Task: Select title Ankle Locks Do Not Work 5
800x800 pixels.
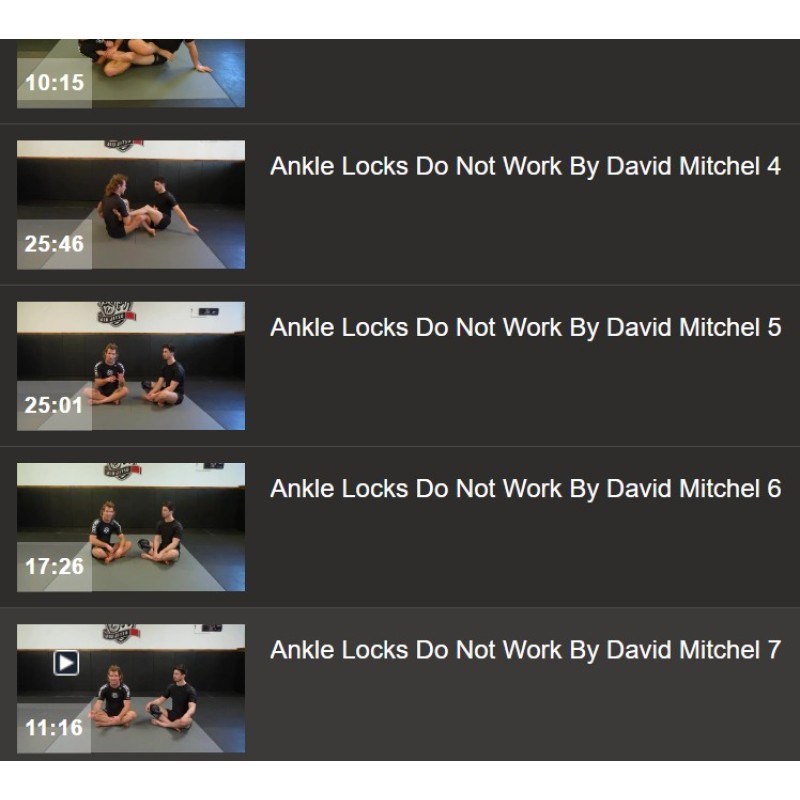Action: coord(526,328)
